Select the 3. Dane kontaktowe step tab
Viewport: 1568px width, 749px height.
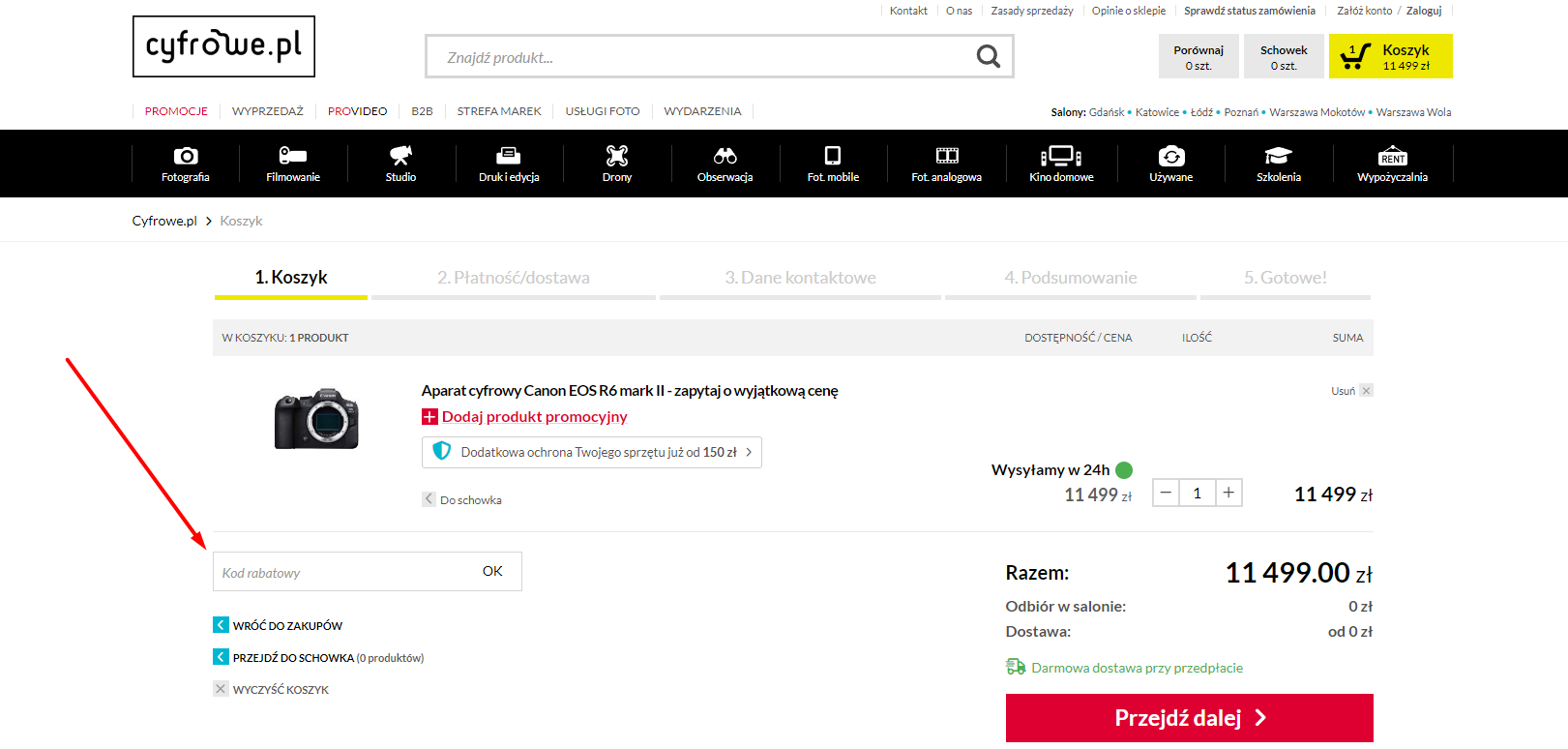[801, 279]
